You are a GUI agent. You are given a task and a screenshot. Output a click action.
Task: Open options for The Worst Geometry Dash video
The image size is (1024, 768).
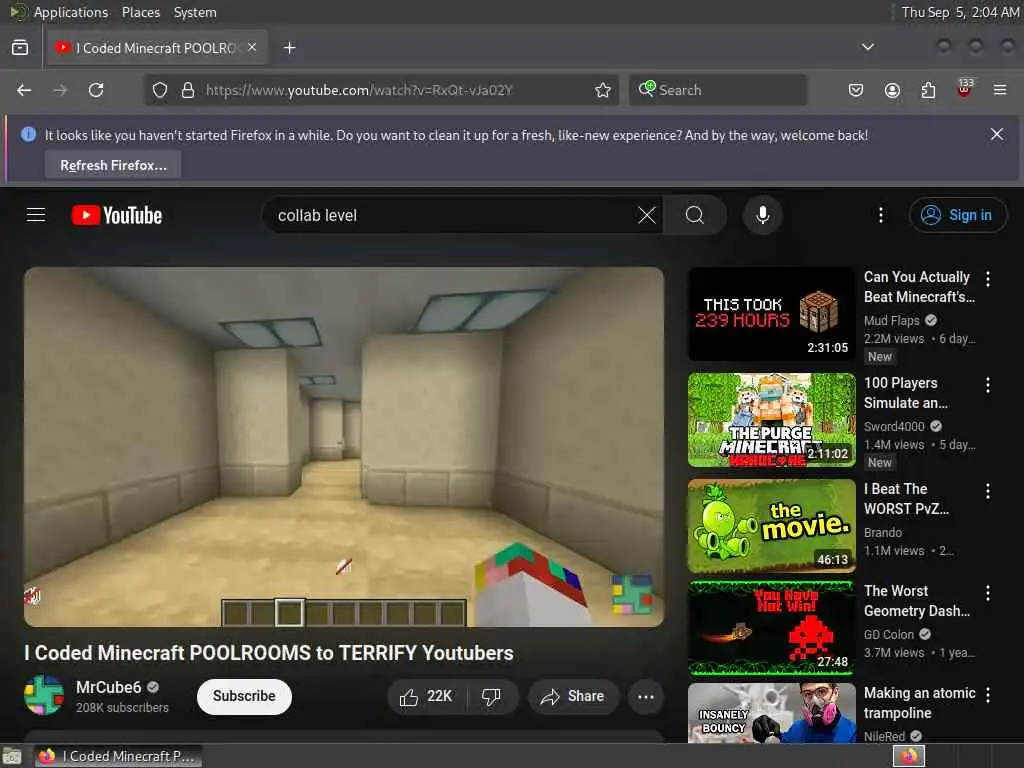pyautogui.click(x=988, y=593)
